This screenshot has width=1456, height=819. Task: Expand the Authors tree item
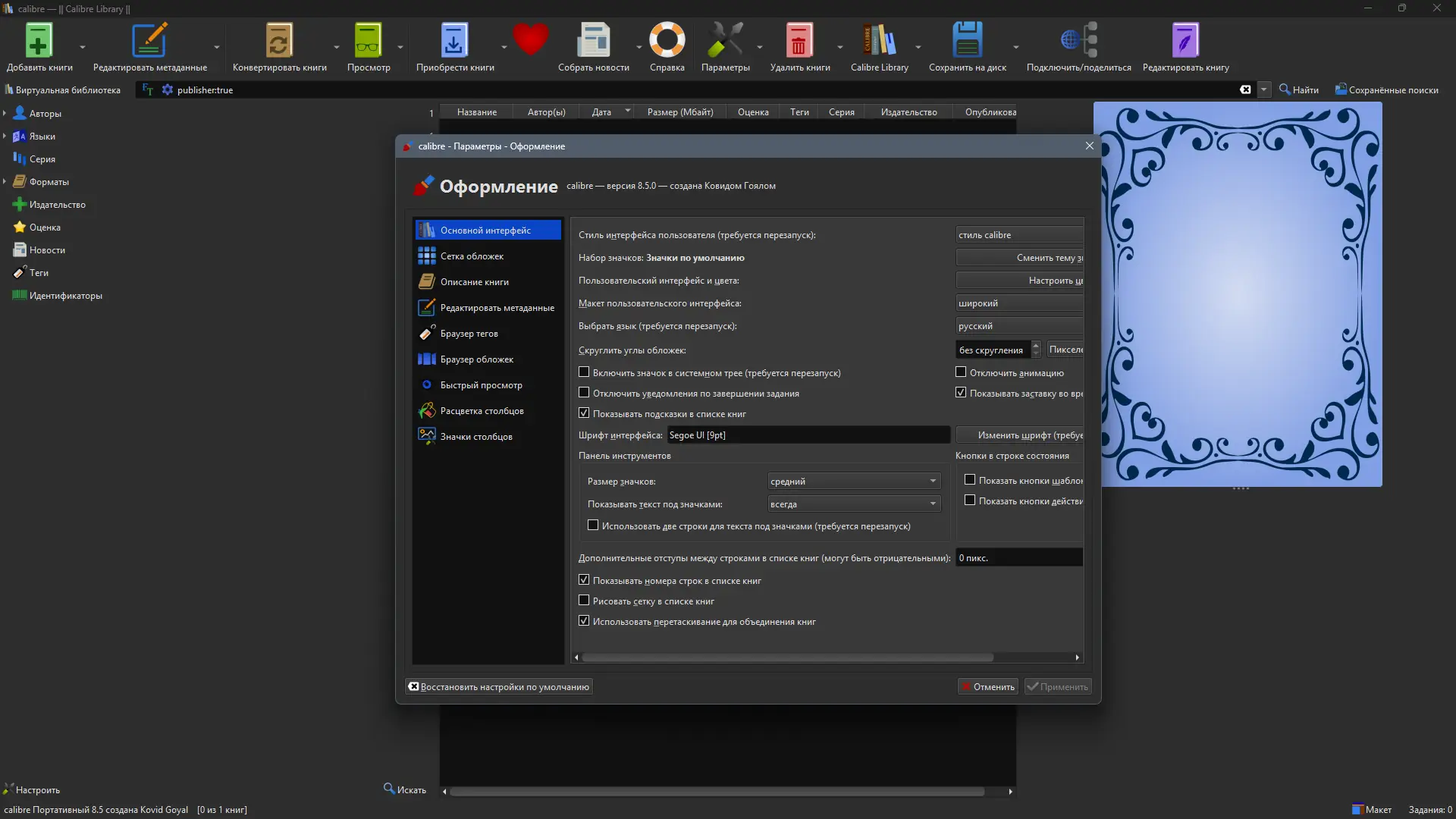pyautogui.click(x=5, y=114)
